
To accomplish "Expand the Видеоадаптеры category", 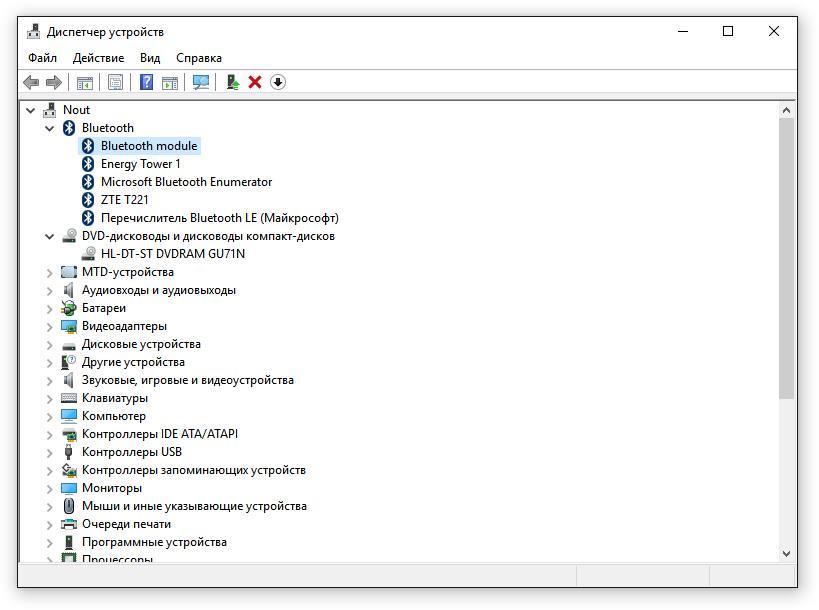I will [x=50, y=326].
